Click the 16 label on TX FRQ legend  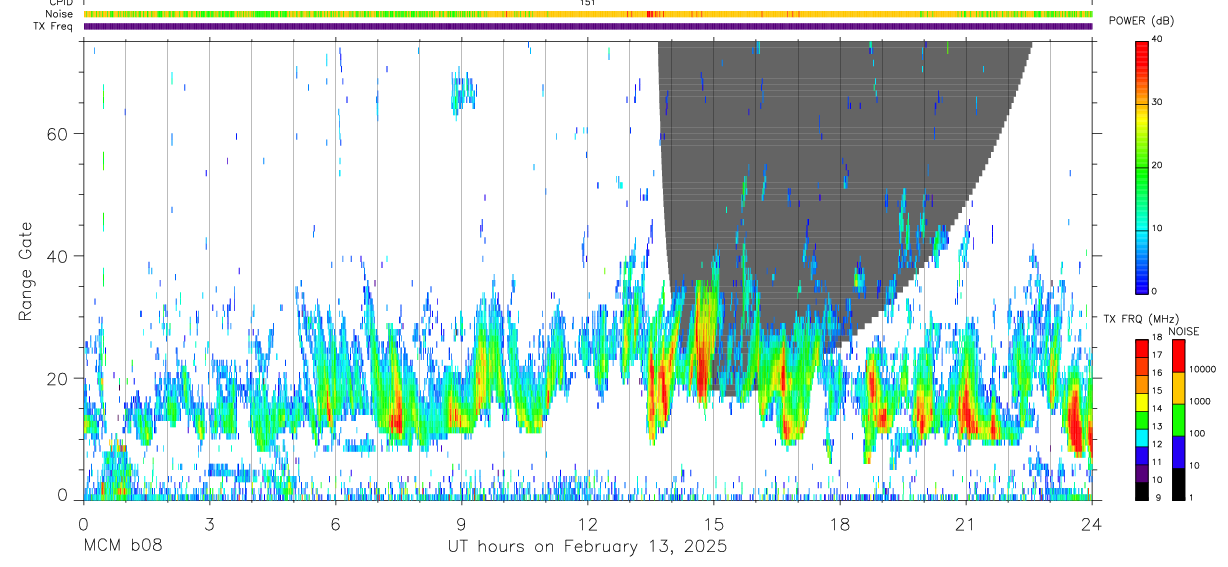(1155, 373)
